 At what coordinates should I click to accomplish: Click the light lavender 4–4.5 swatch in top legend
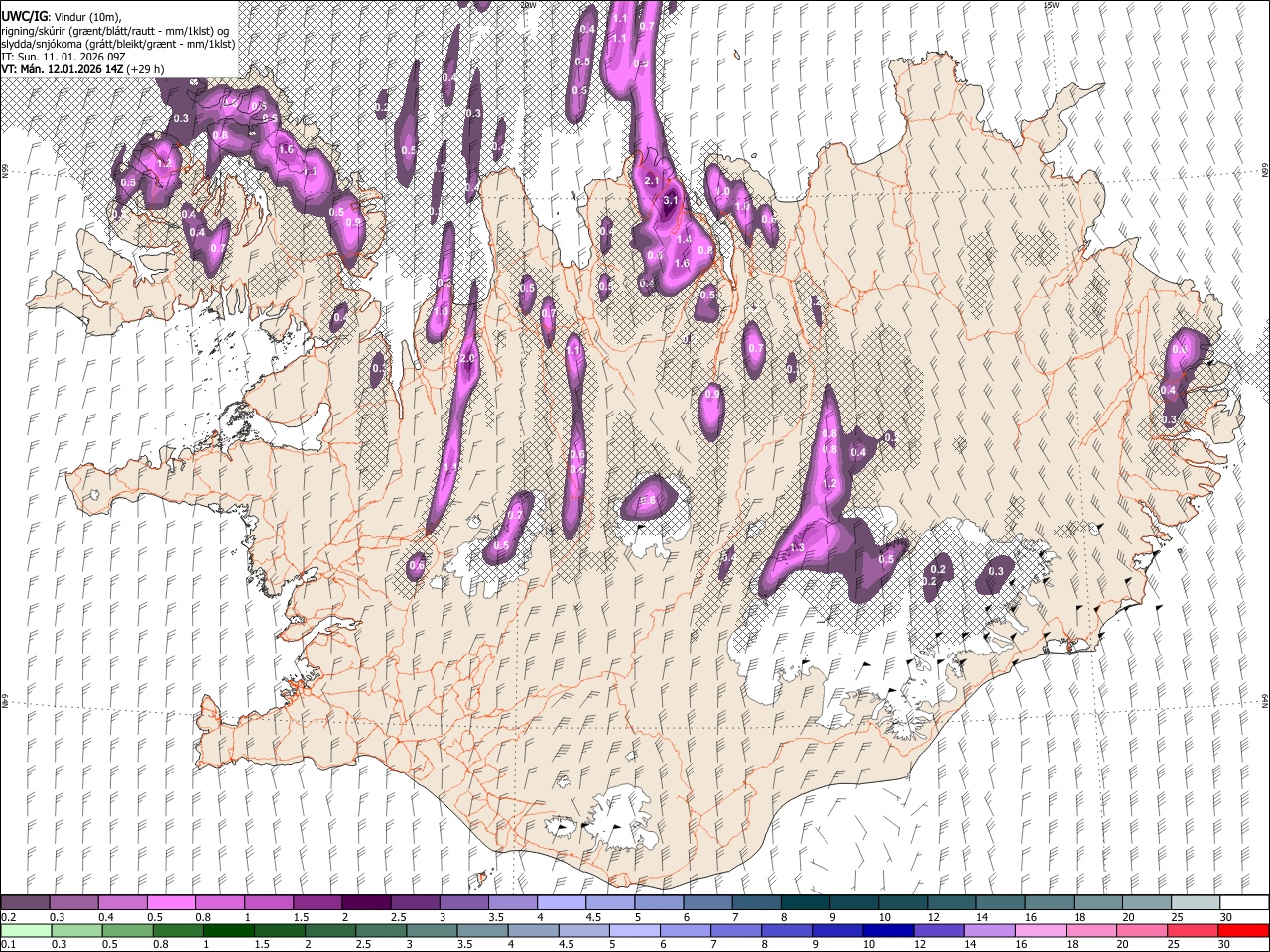point(562,903)
